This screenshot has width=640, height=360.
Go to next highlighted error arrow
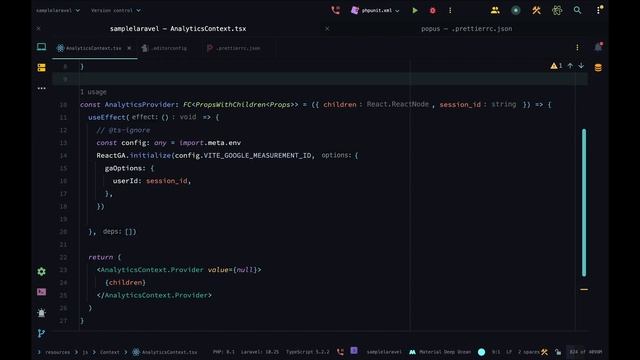point(581,66)
